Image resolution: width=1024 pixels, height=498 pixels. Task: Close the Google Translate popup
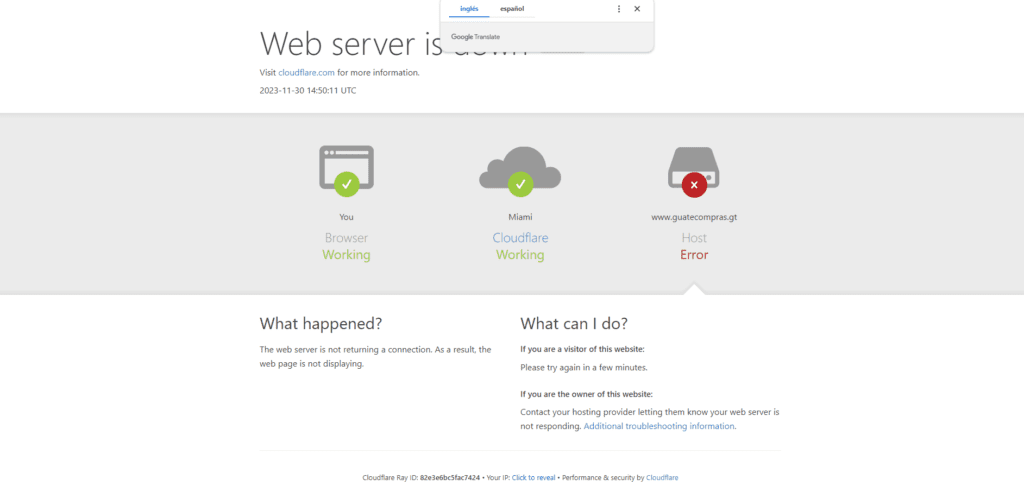pyautogui.click(x=637, y=9)
